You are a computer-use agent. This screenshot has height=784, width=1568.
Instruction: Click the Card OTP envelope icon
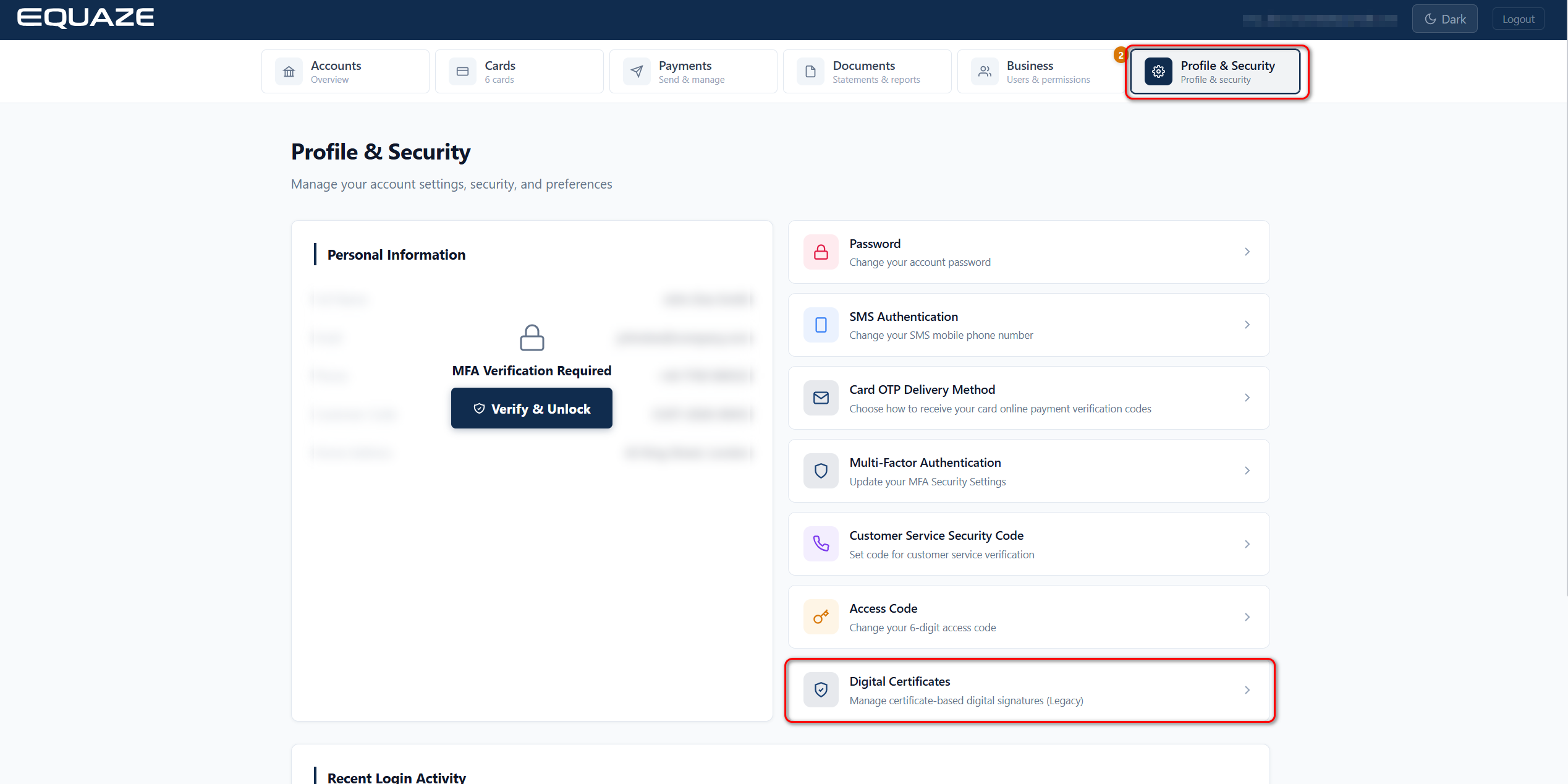click(821, 398)
